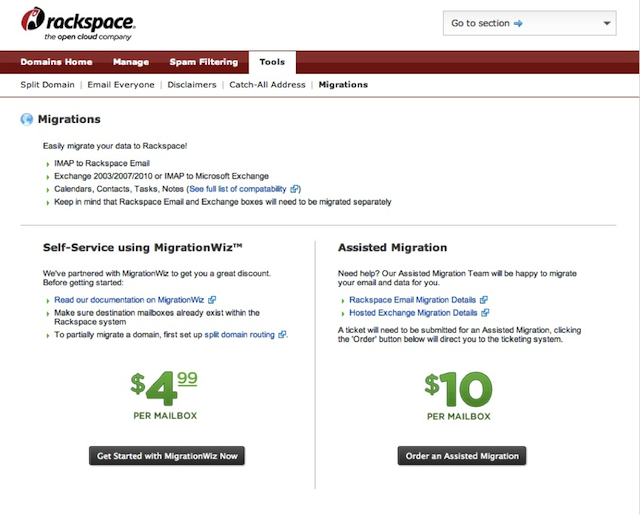This screenshot has height=515, width=640.
Task: Click external icon beside Rackspace Email Migration Details
Action: click(484, 300)
